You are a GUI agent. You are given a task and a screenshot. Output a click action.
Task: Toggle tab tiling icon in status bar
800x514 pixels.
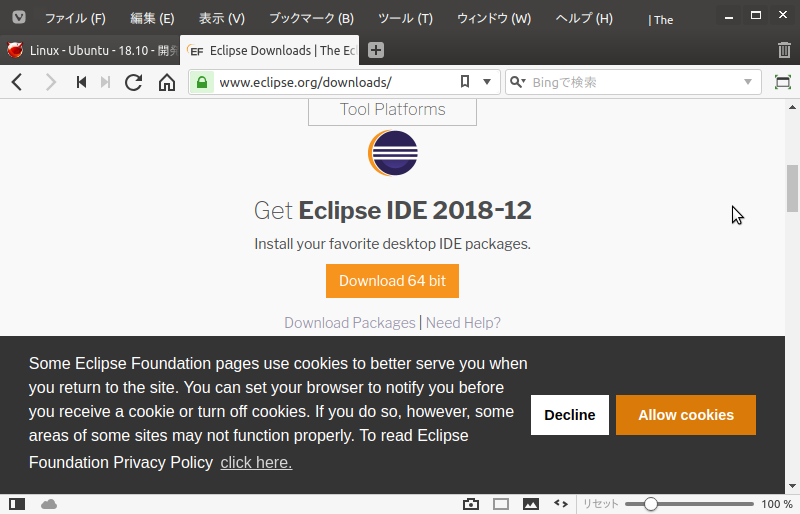pos(501,504)
